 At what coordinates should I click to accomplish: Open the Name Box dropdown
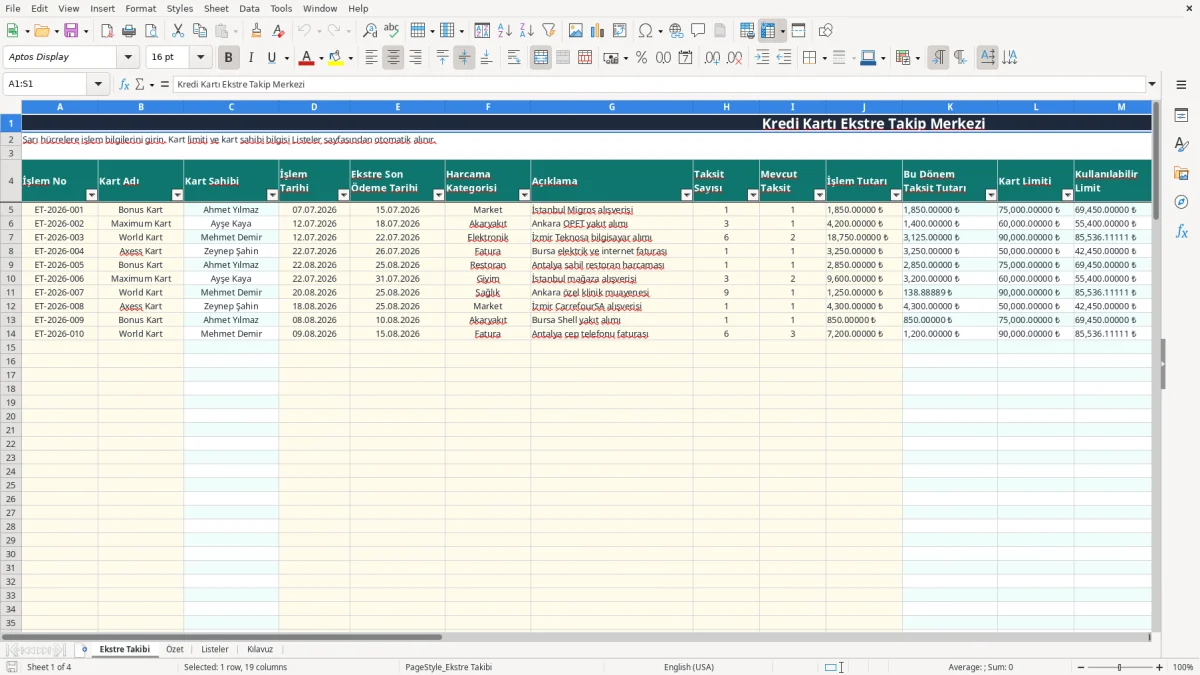click(98, 85)
